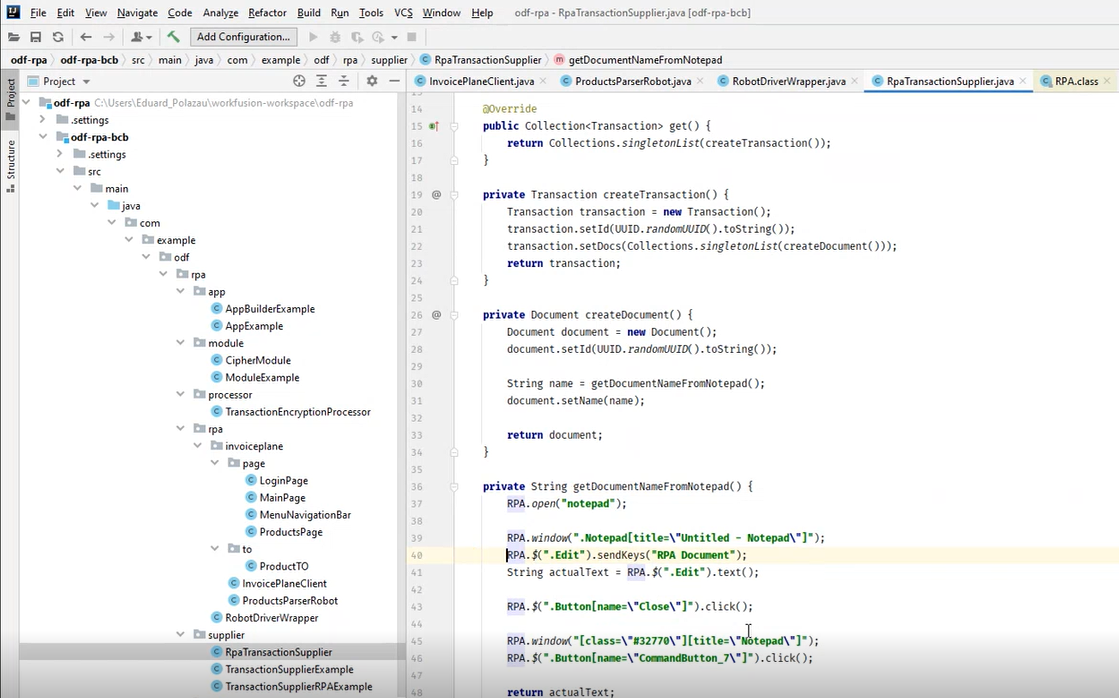Screen dimensions: 1119x698
Task: Switch to RPA.class tab
Action: tap(1076, 81)
